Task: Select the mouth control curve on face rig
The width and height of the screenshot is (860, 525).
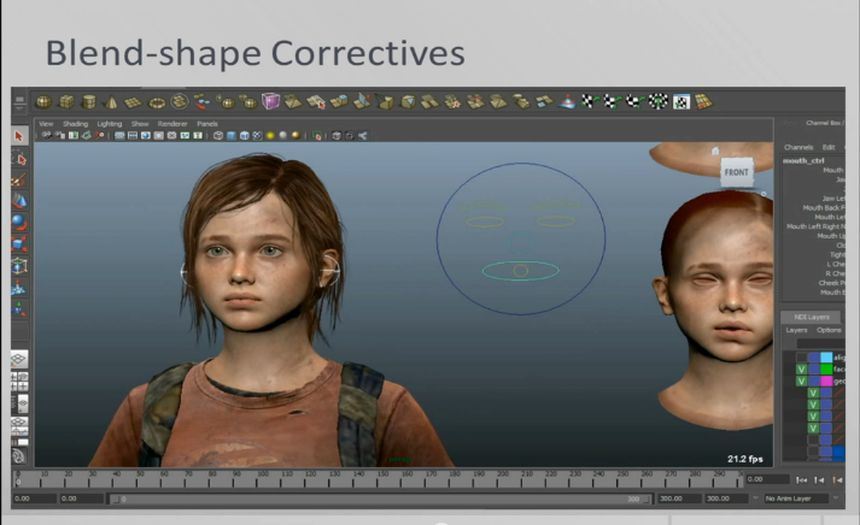Action: [x=520, y=270]
